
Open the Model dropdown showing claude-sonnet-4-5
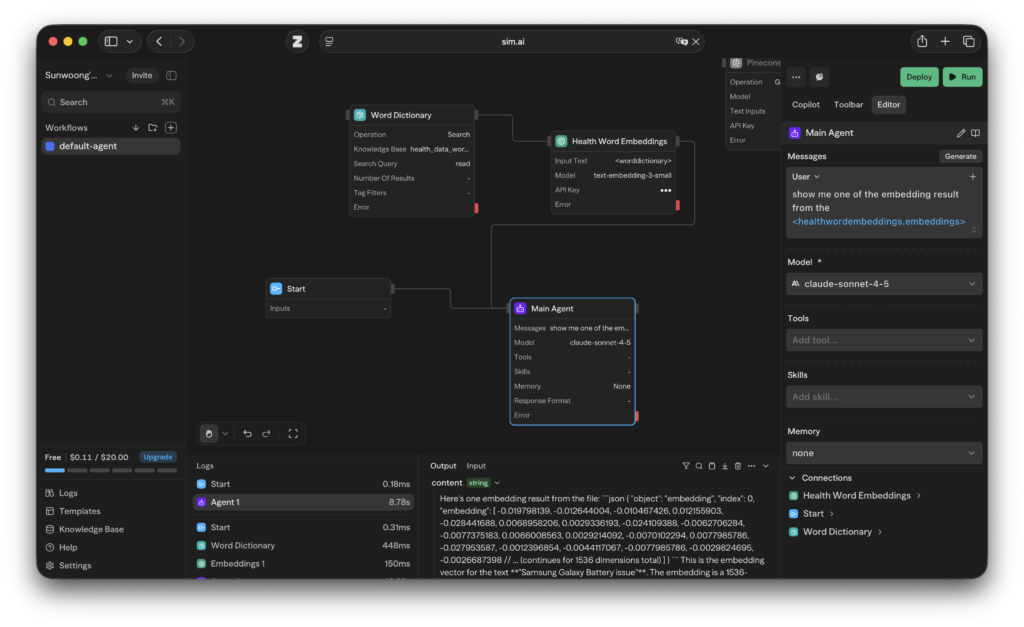pyautogui.click(x=884, y=284)
